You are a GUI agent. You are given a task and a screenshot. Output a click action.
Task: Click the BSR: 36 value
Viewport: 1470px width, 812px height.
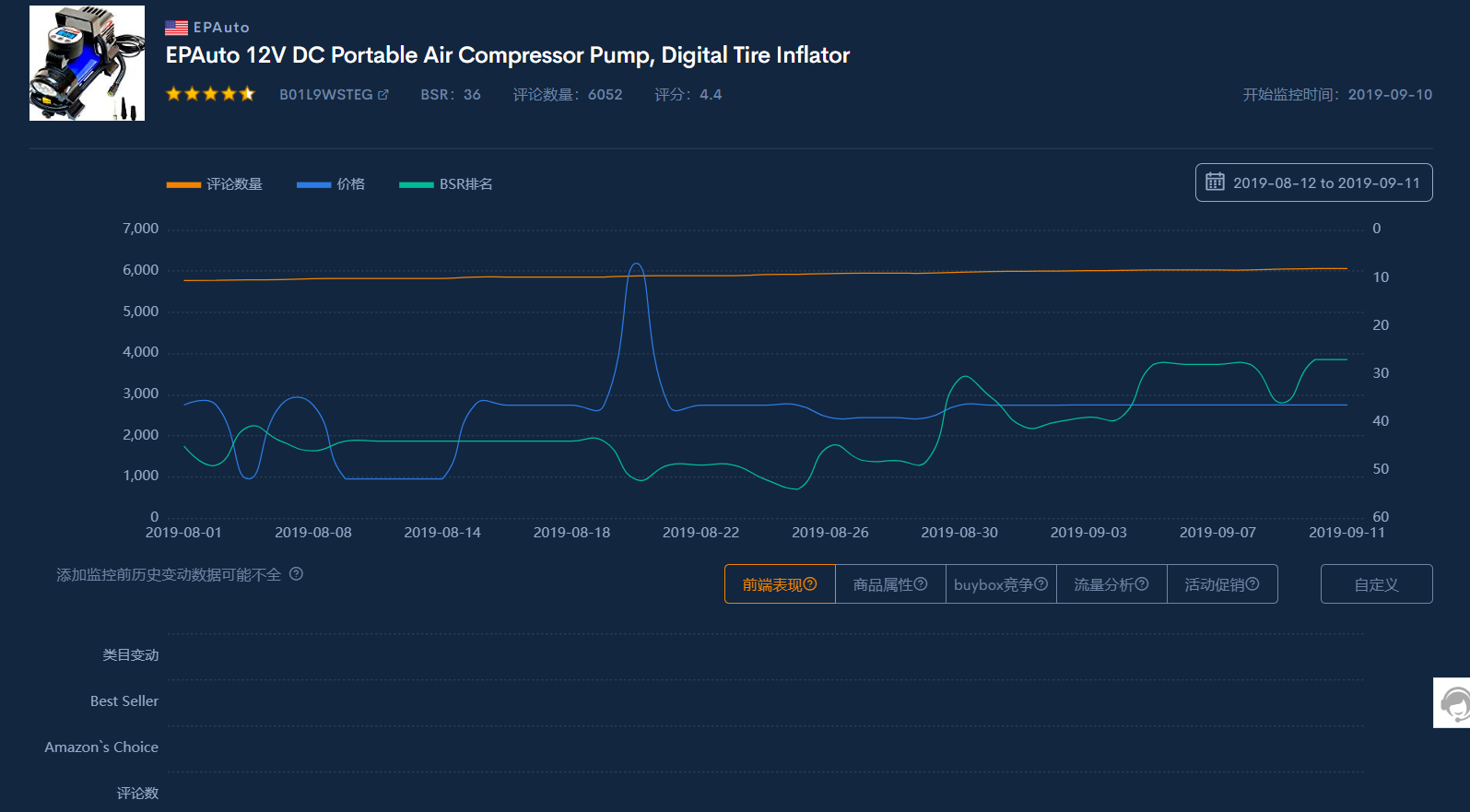click(451, 94)
